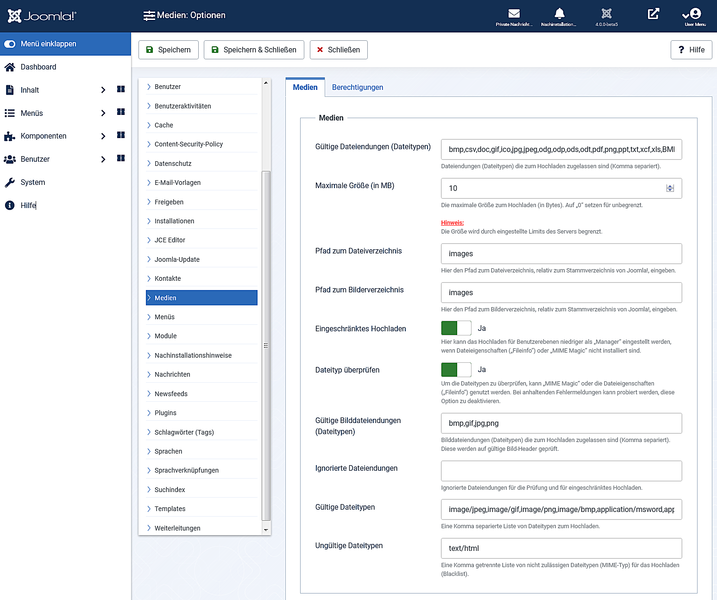Open E-Mail-Vorlagen options
The height and width of the screenshot is (600, 717).
[202, 182]
